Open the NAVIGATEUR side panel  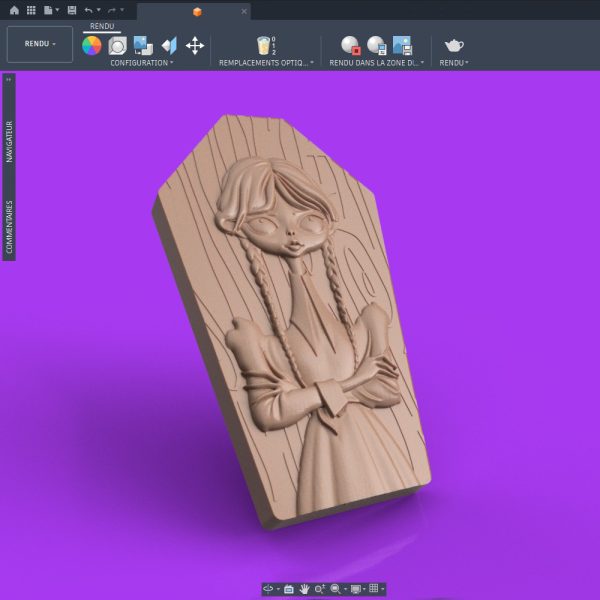point(9,142)
